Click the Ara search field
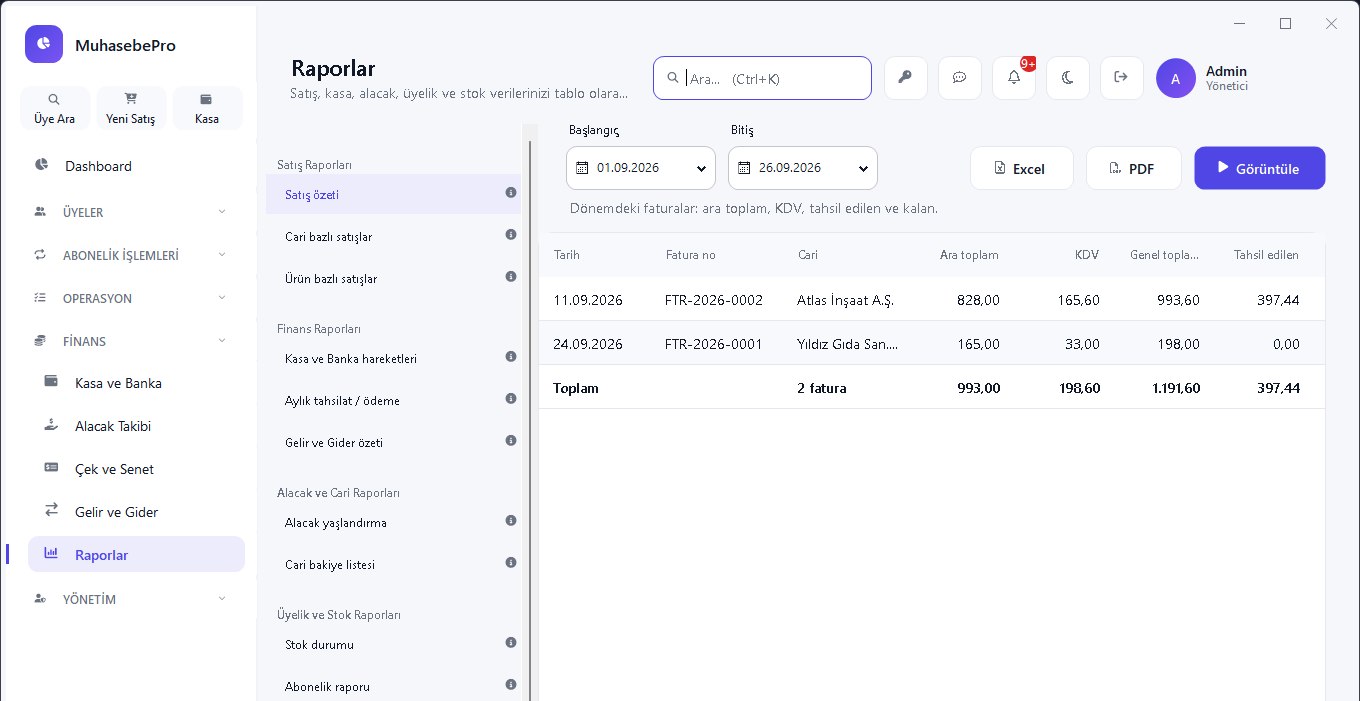1360x701 pixels. (762, 78)
